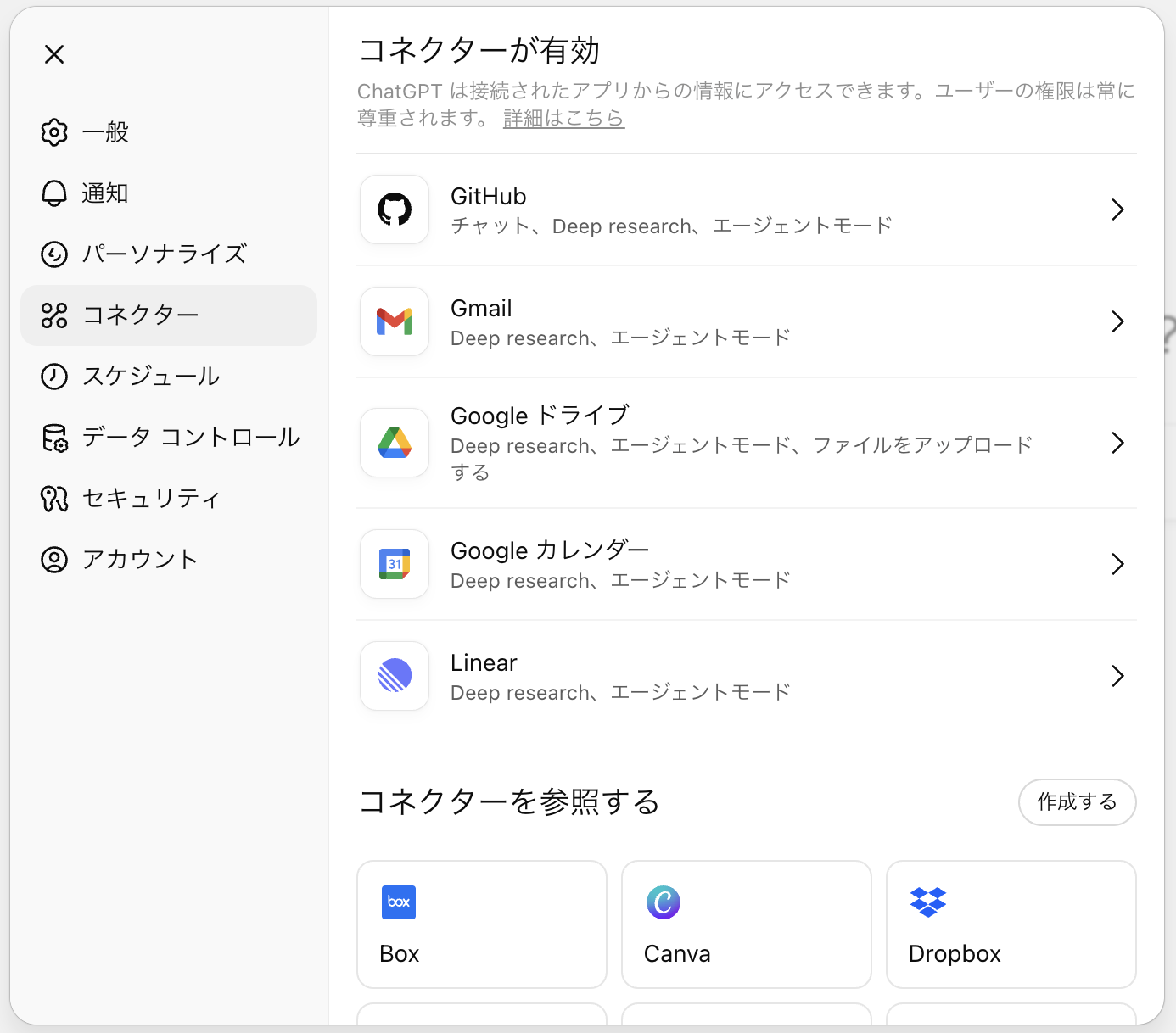
Task: Open the Canva connector card
Action: click(x=747, y=924)
